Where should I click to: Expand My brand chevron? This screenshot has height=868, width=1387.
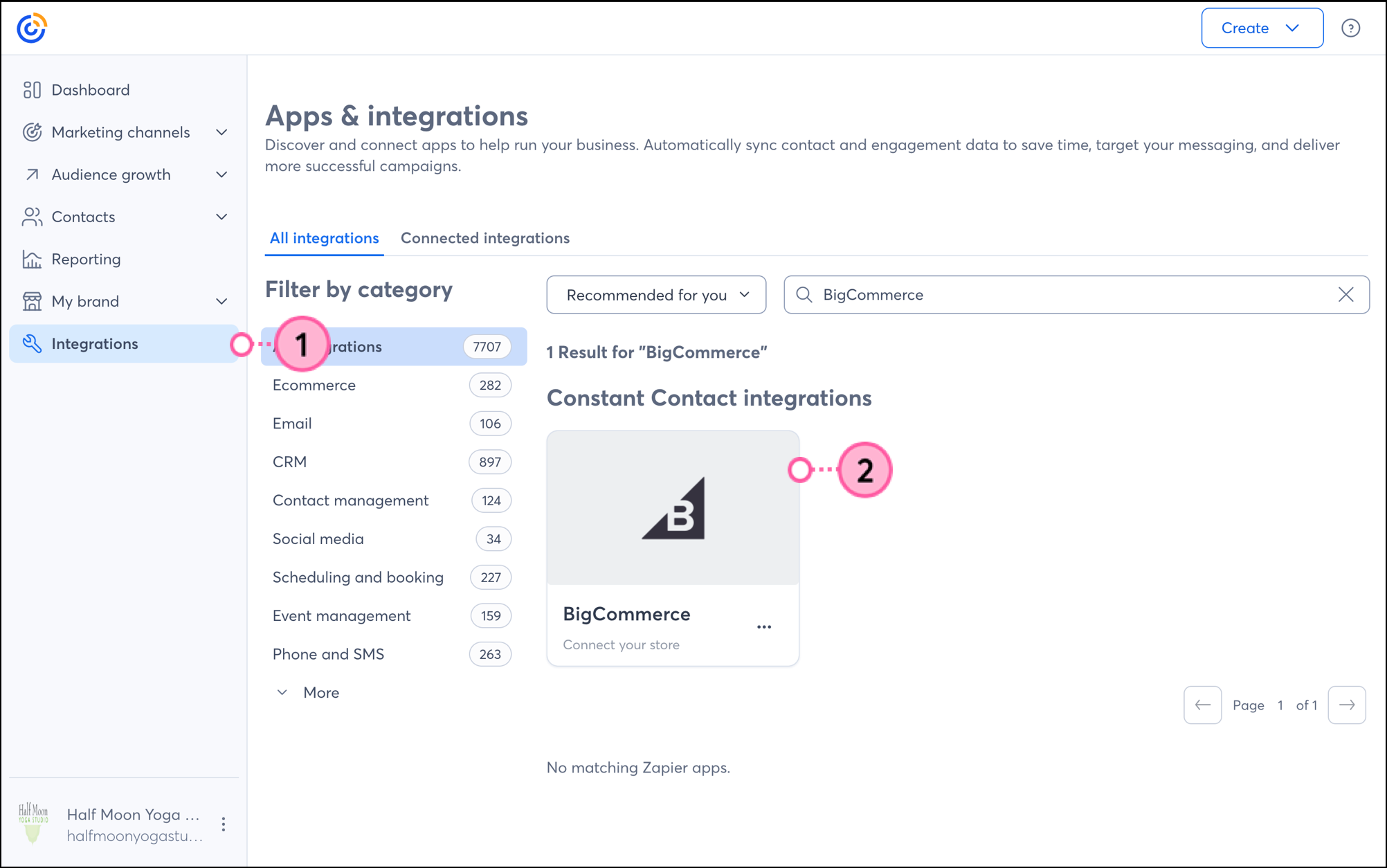221,301
